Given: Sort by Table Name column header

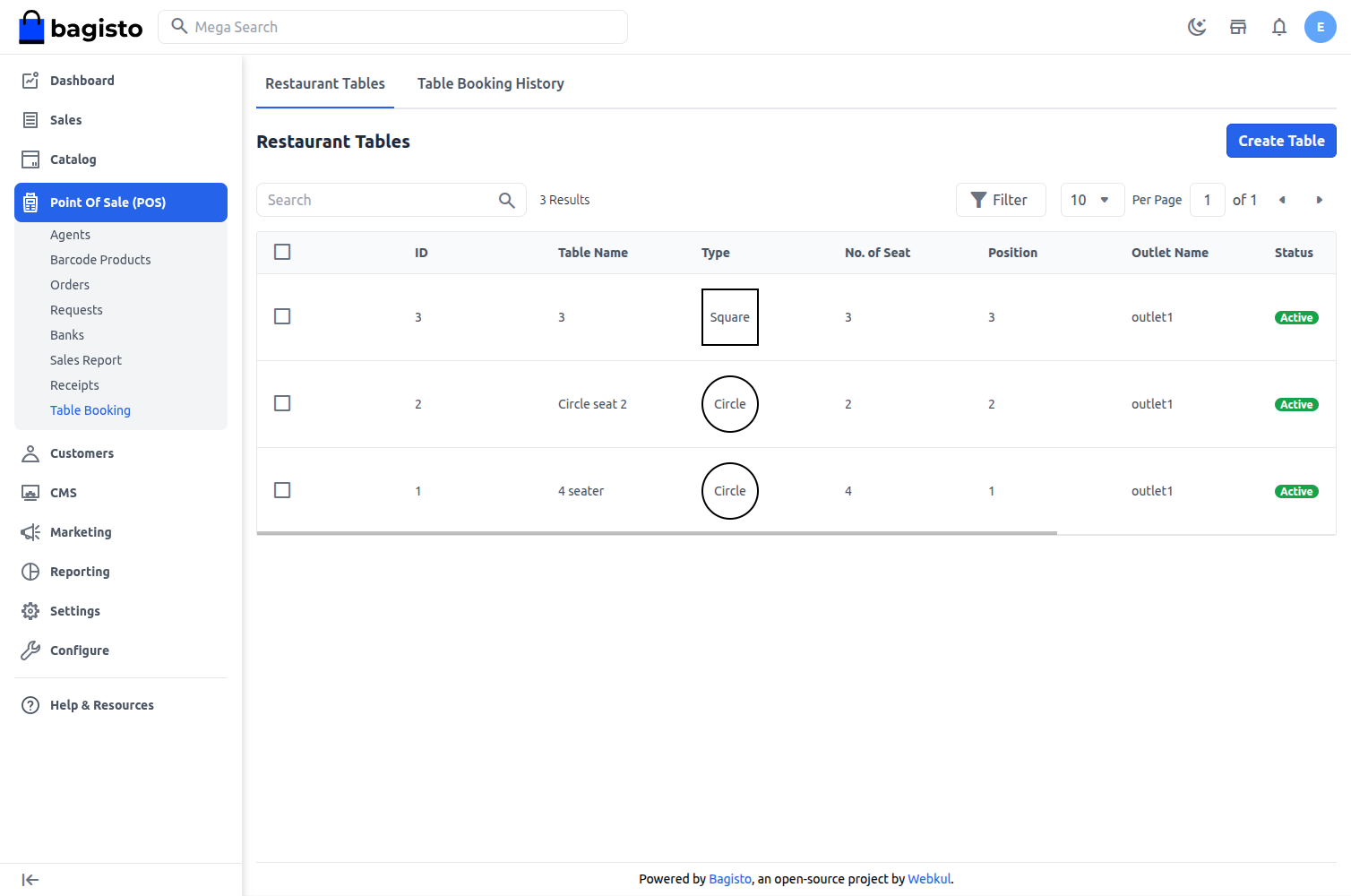Looking at the screenshot, I should coord(593,253).
